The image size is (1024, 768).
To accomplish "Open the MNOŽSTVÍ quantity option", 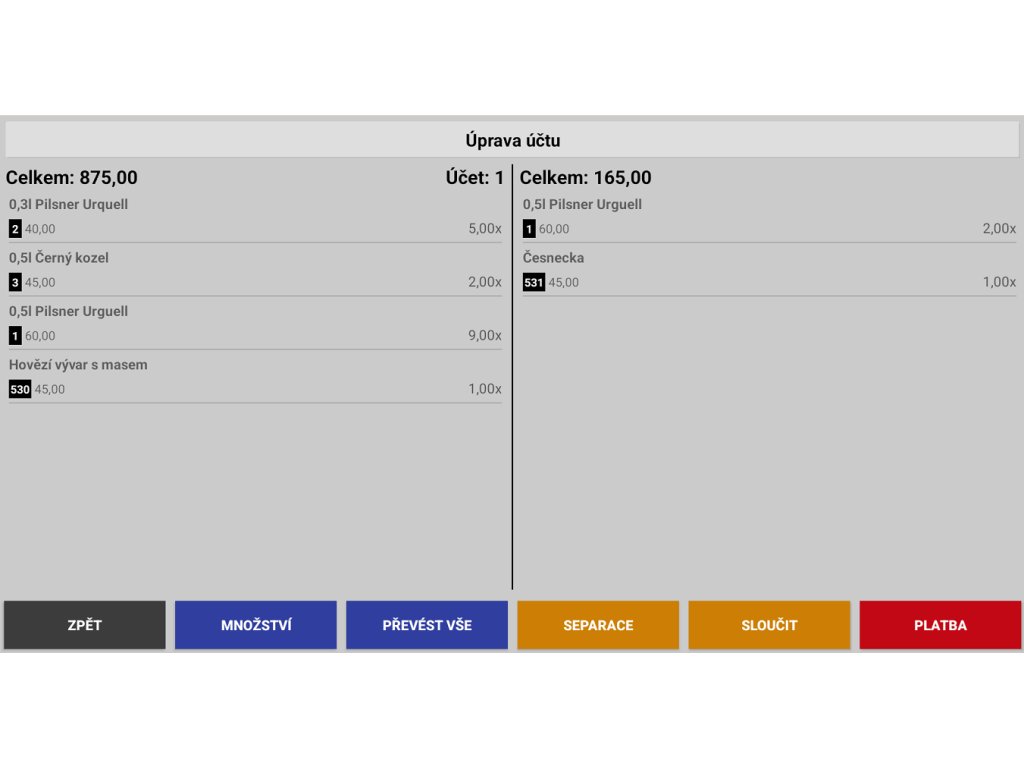I will click(x=255, y=625).
